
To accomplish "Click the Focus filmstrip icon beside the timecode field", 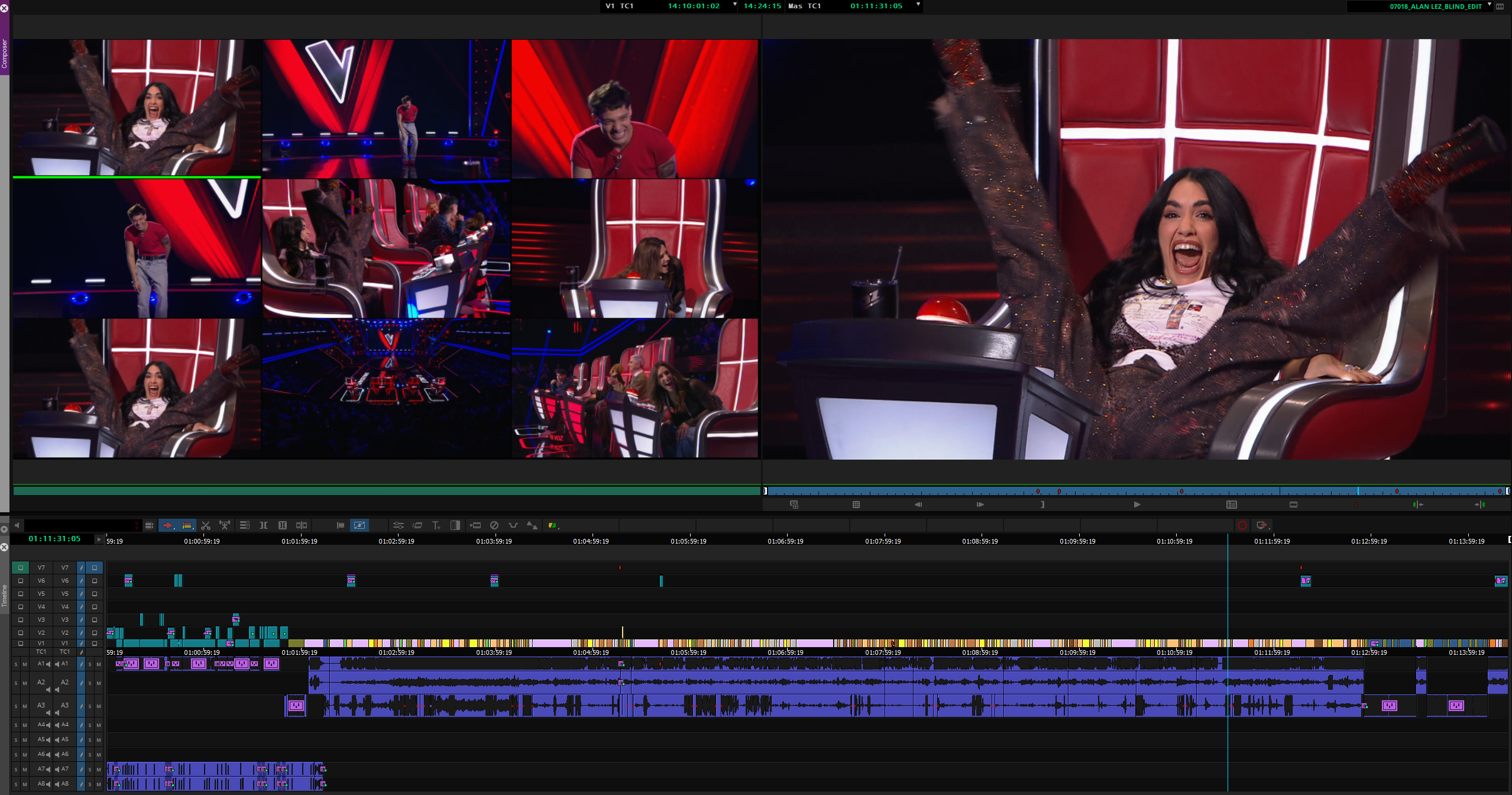I will click(149, 525).
